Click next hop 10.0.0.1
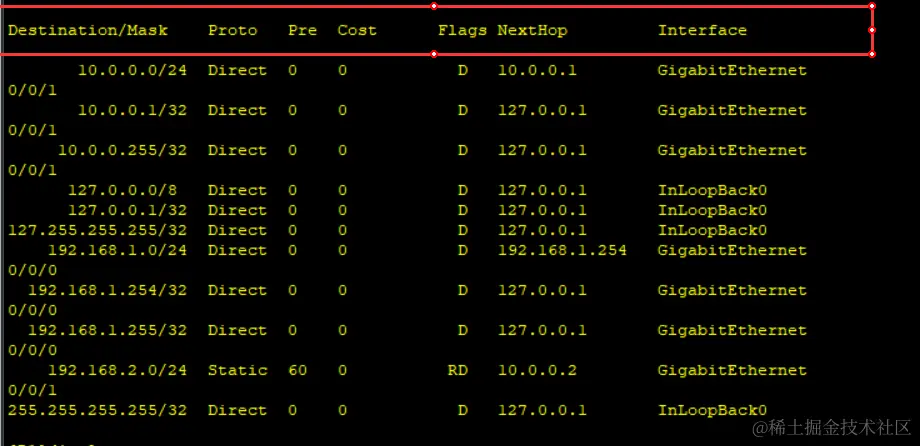Image resolution: width=920 pixels, height=446 pixels. point(537,70)
